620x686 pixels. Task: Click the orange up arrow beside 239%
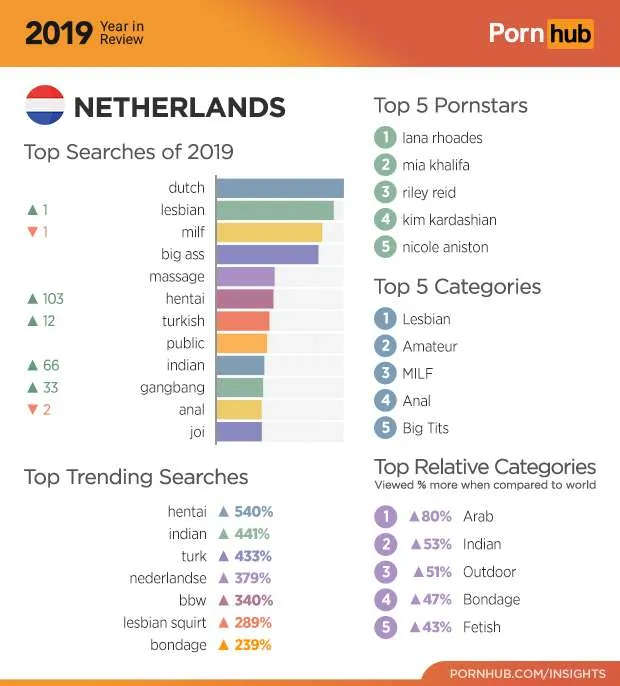[x=224, y=645]
